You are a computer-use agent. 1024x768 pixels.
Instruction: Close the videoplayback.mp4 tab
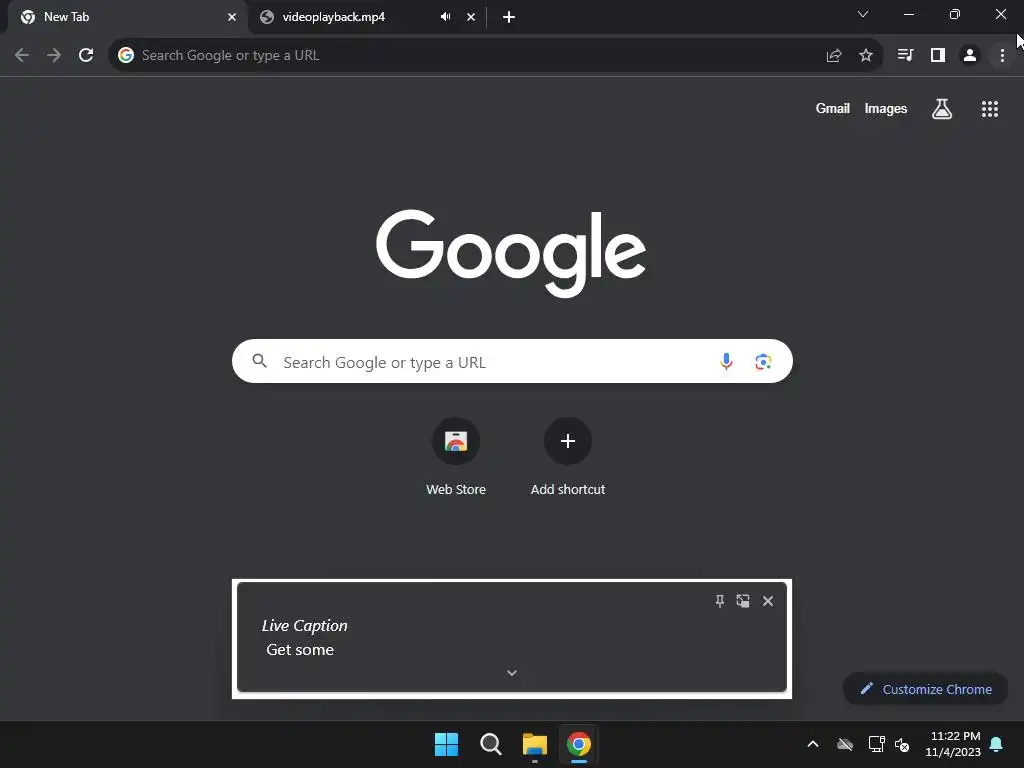471,17
